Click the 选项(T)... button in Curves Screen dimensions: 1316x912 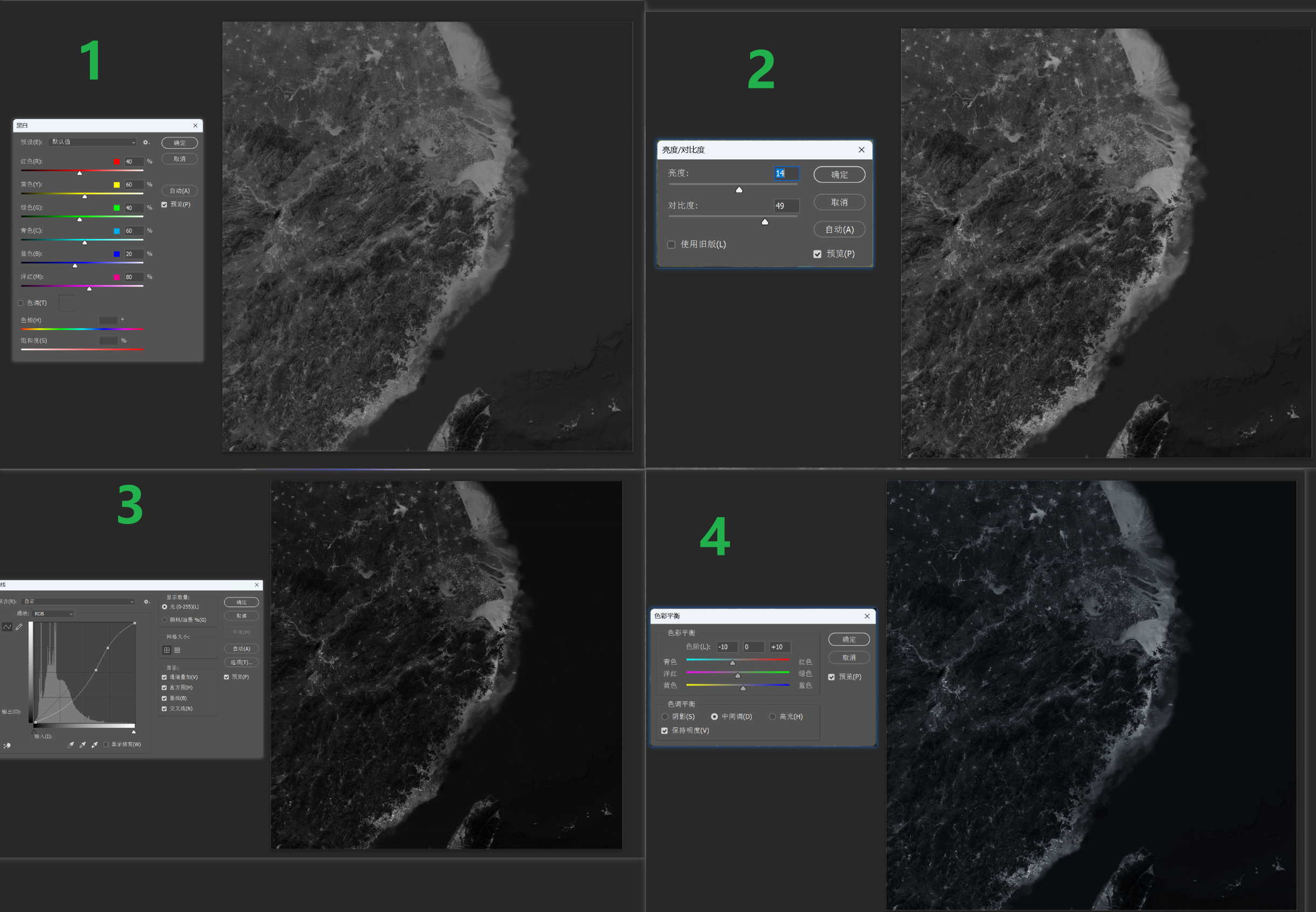241,662
